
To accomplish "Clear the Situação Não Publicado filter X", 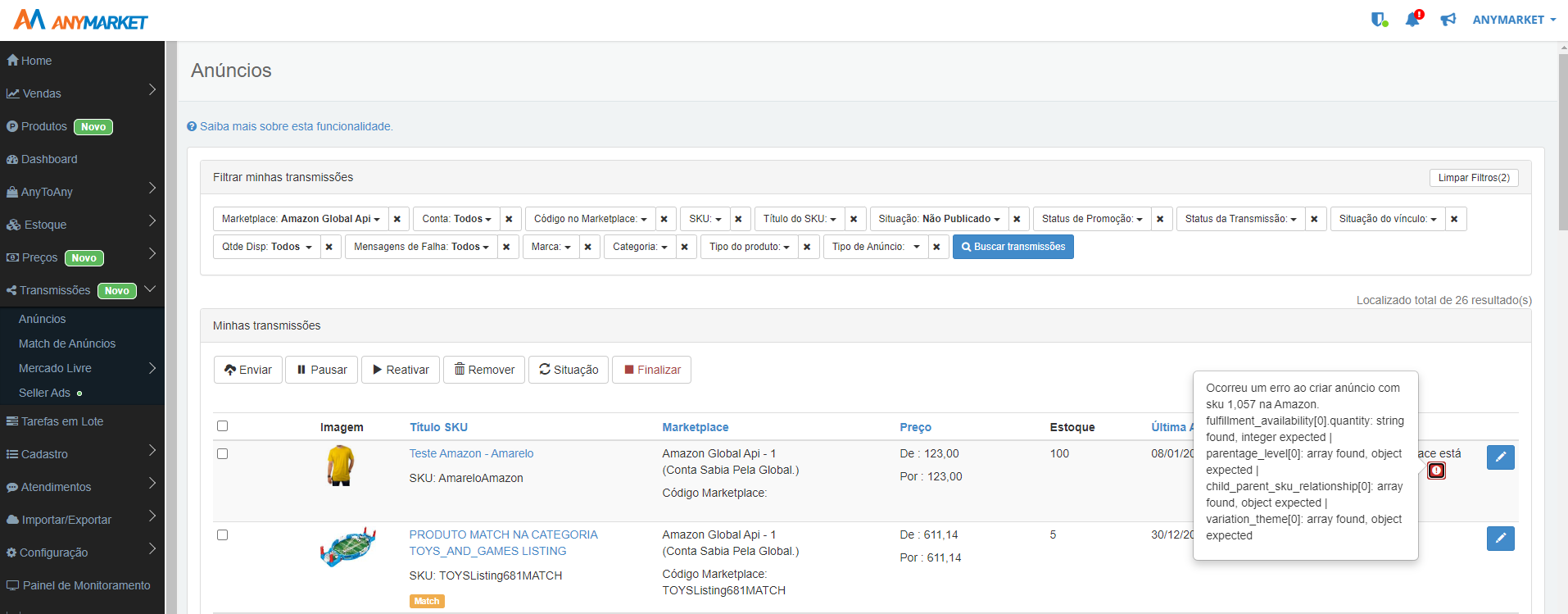I will [x=1017, y=219].
